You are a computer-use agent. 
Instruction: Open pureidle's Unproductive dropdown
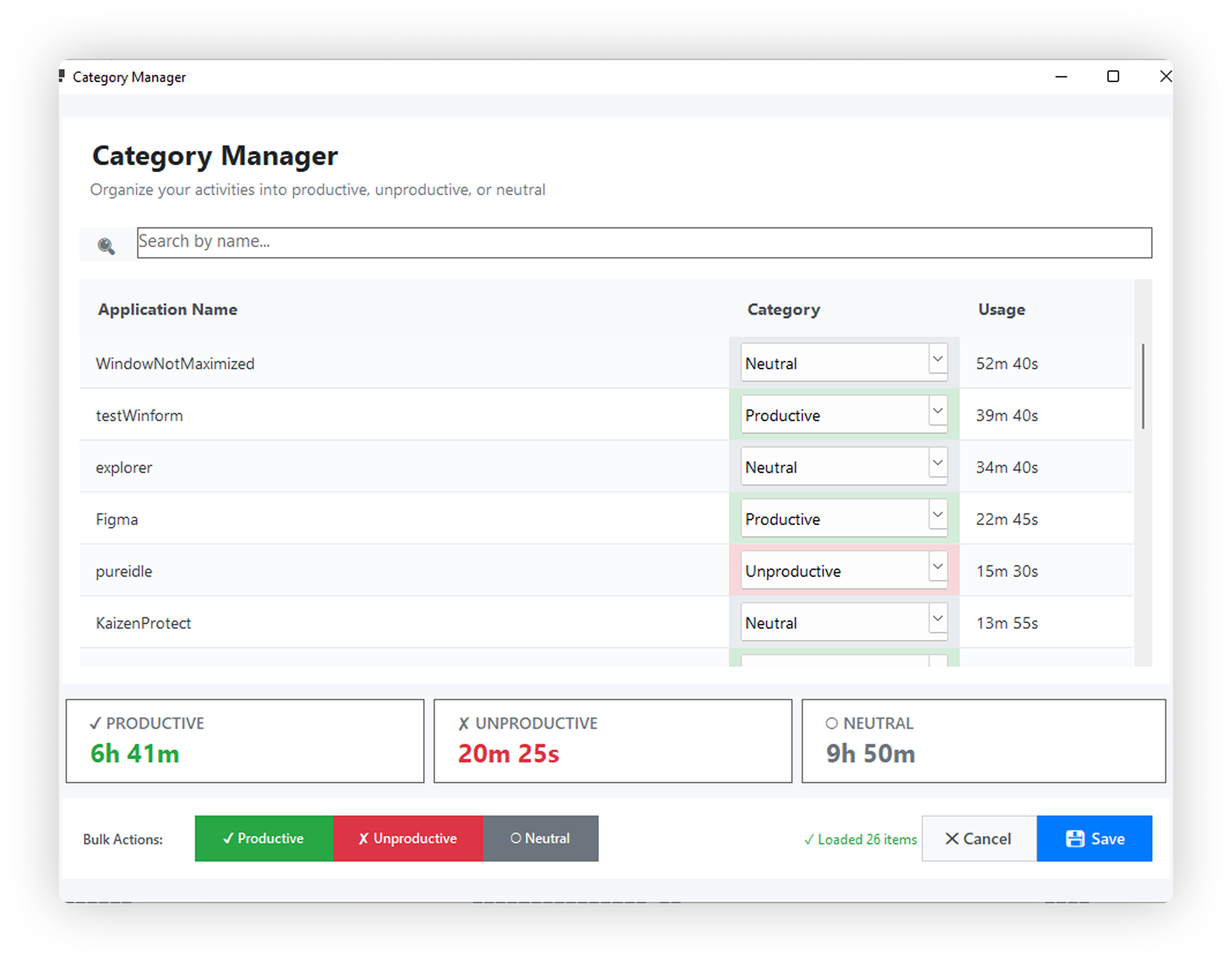[x=843, y=571]
